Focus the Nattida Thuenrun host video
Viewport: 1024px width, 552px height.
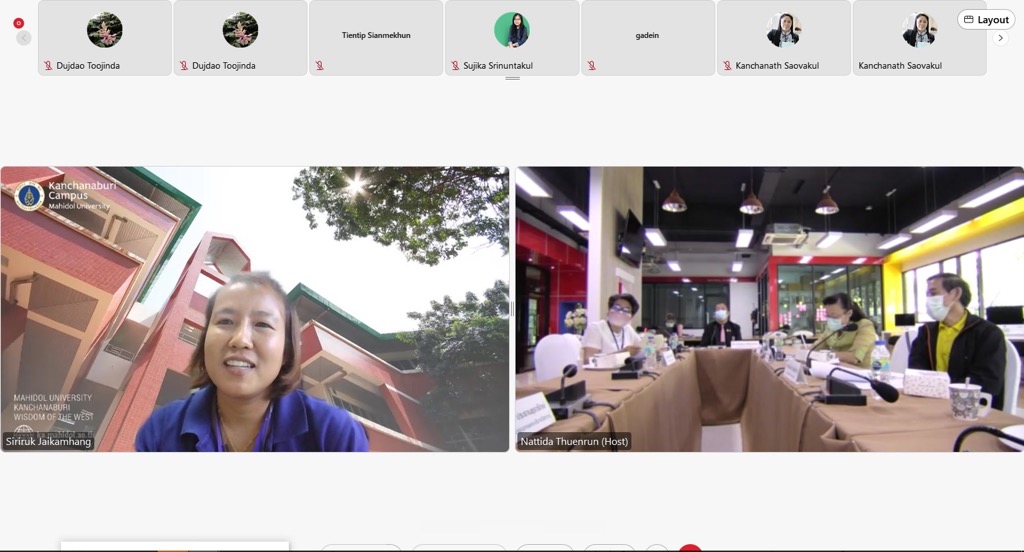[x=769, y=309]
